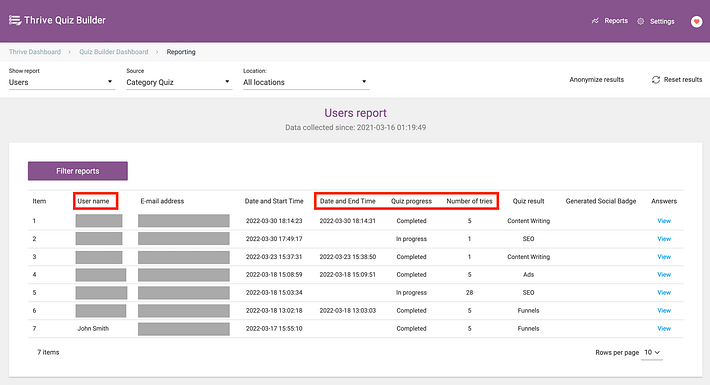Click the Reset results refresh icon
This screenshot has width=710, height=385.
pyautogui.click(x=656, y=80)
